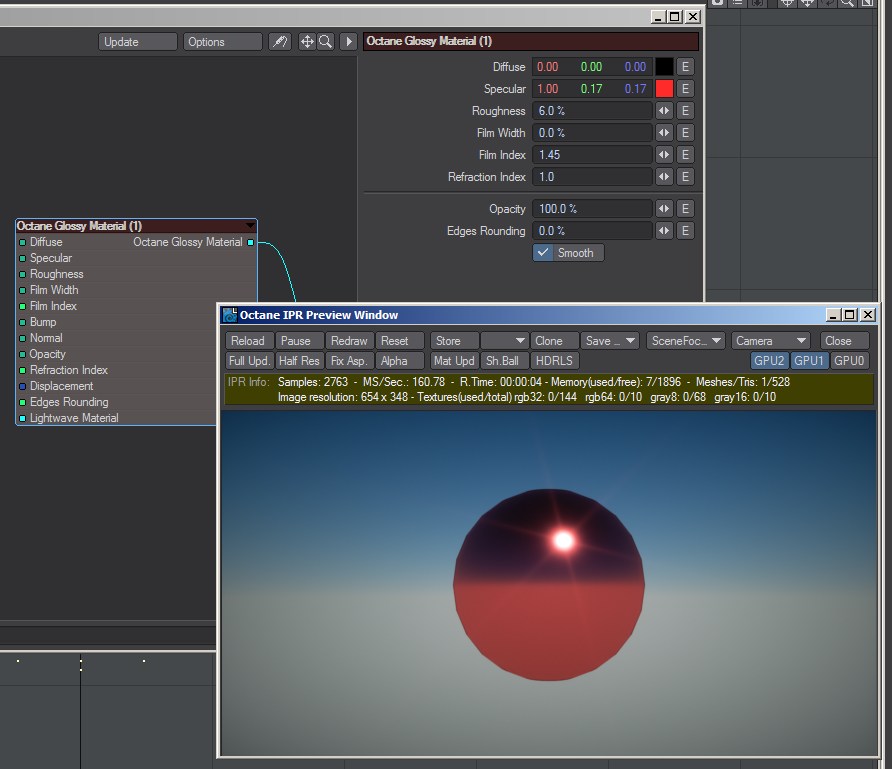
Task: Click the Diffuse input connector on node
Action: pyautogui.click(x=23, y=242)
